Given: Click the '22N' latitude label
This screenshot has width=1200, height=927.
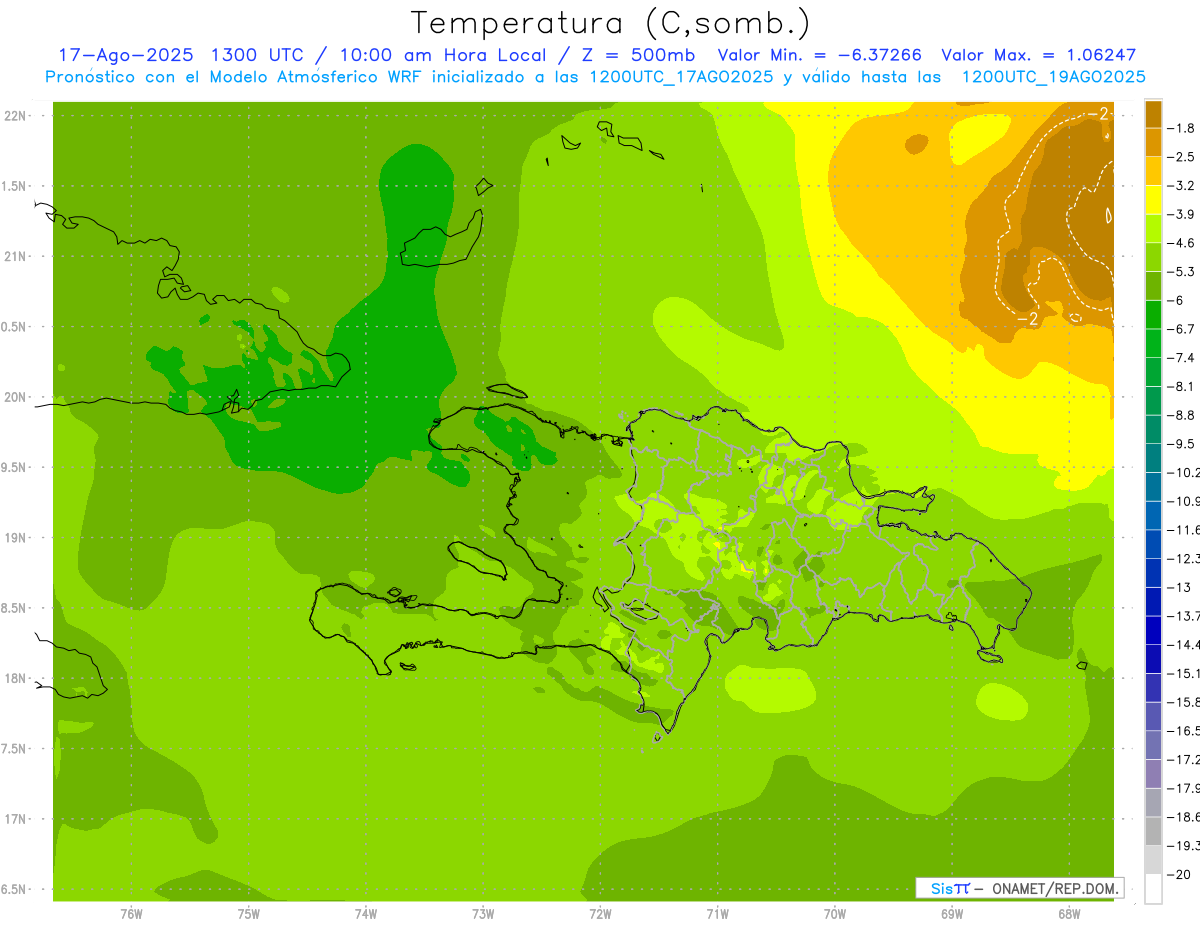Looking at the screenshot, I should click(x=15, y=116).
